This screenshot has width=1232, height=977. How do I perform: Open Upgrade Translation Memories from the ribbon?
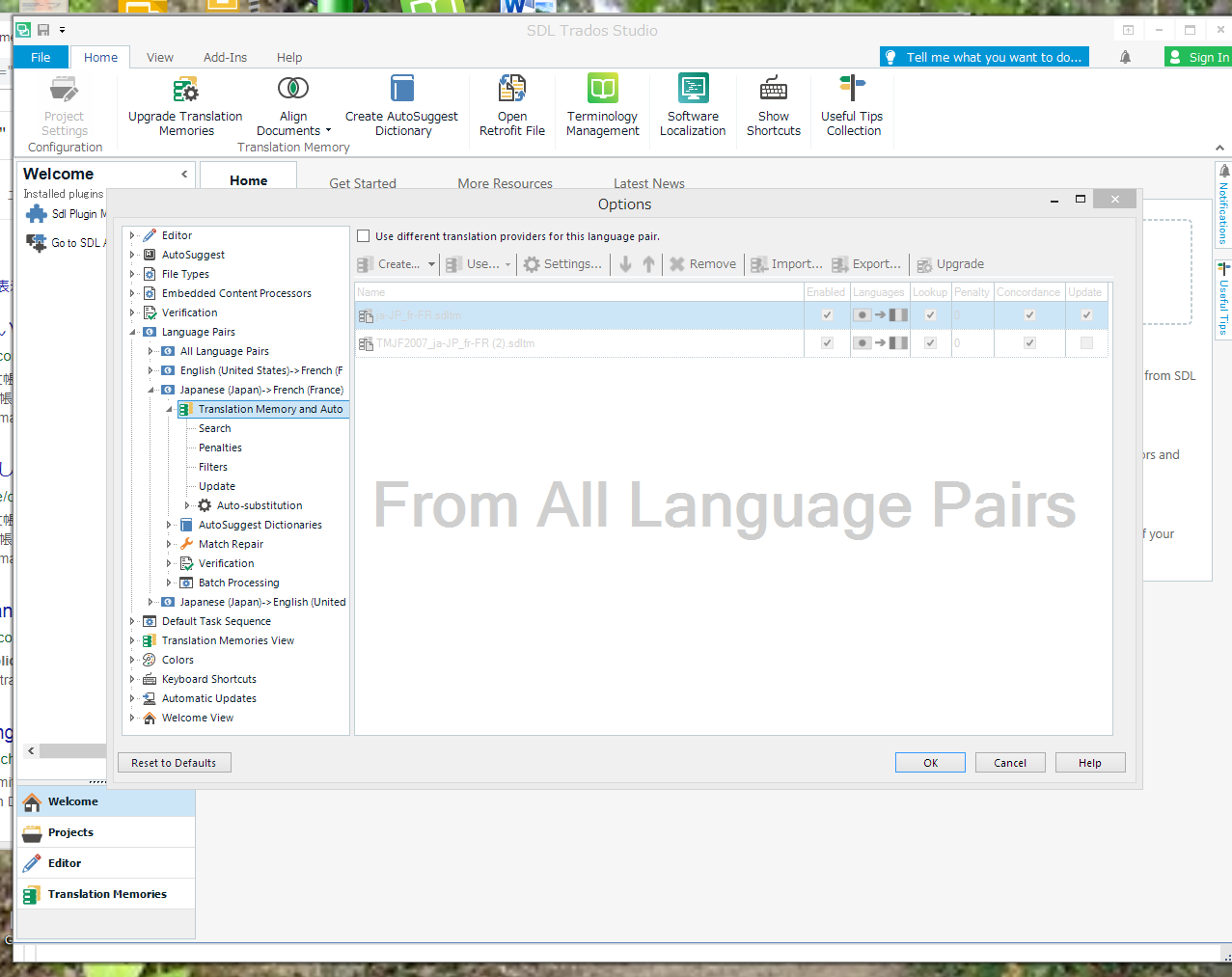click(x=185, y=106)
